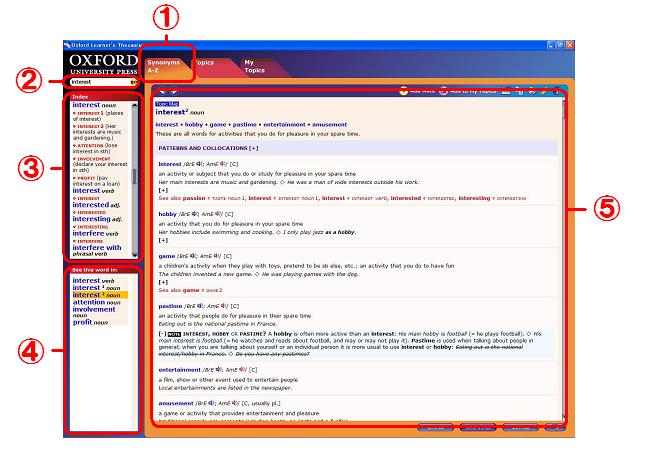Viewport: 650px width, 460px height.
Task: Click the hobby link in synonym list
Action: 194,125
